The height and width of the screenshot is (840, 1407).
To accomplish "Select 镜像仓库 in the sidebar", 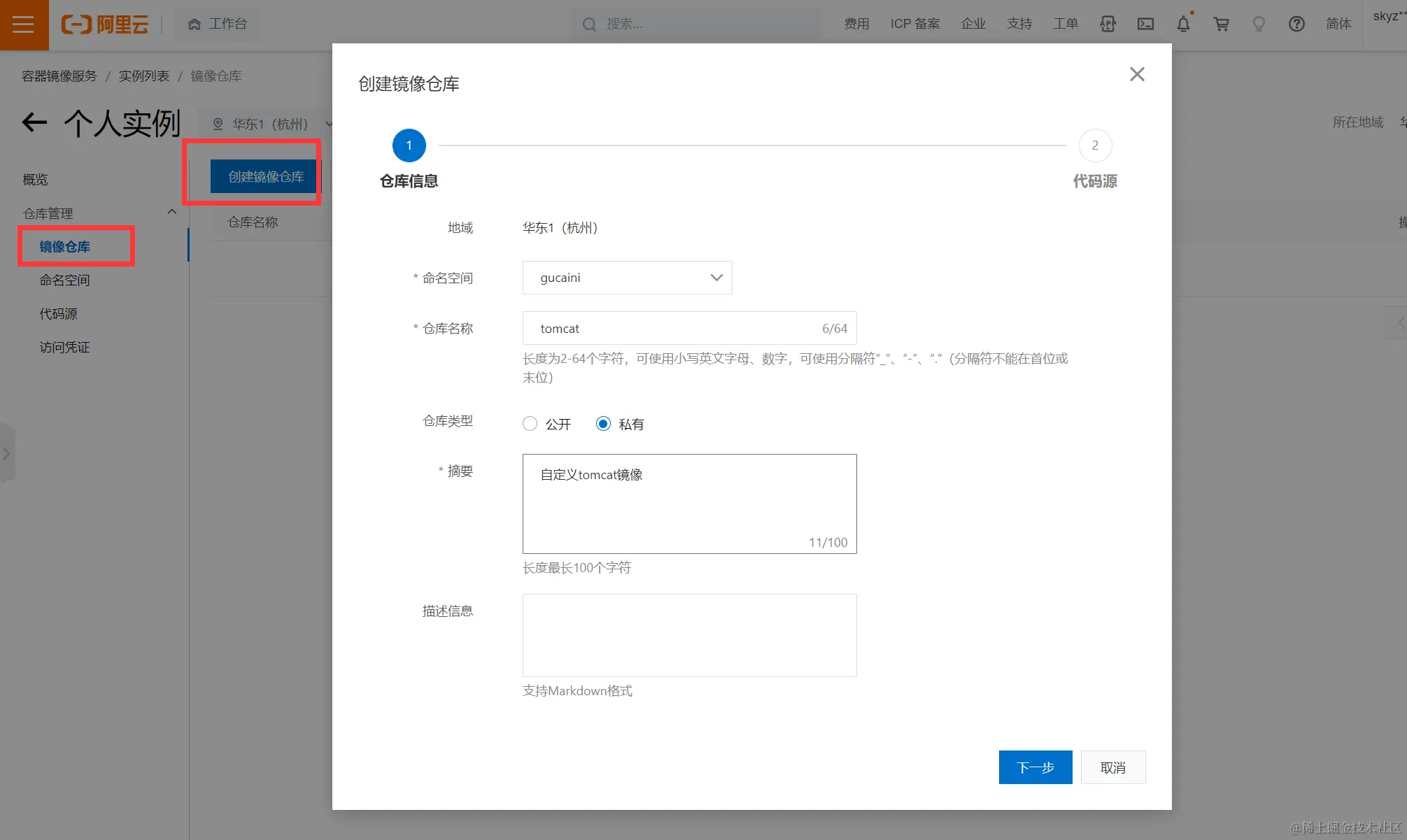I will coord(64,246).
